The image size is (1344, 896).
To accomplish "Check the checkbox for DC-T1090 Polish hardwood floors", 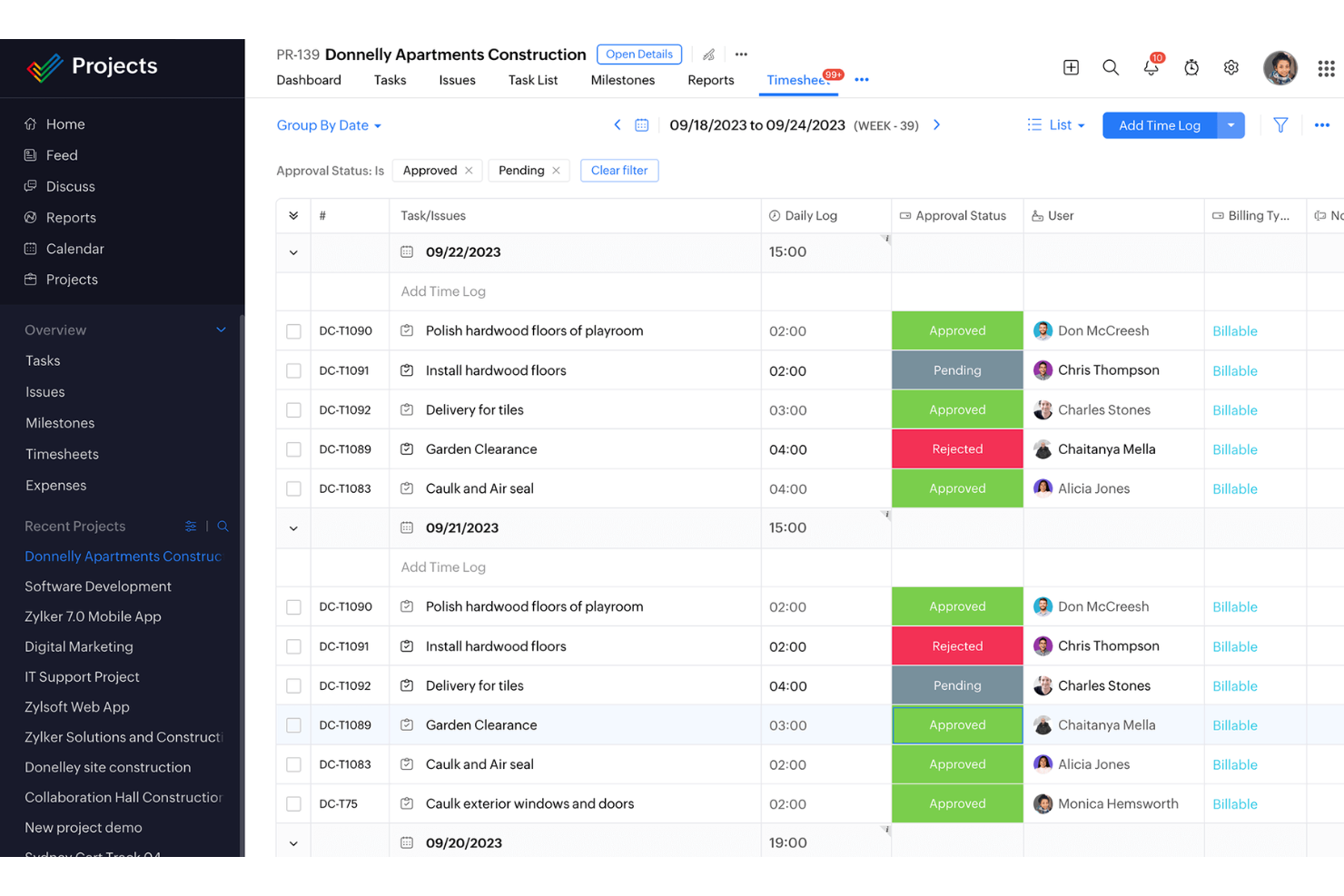I will (x=293, y=330).
